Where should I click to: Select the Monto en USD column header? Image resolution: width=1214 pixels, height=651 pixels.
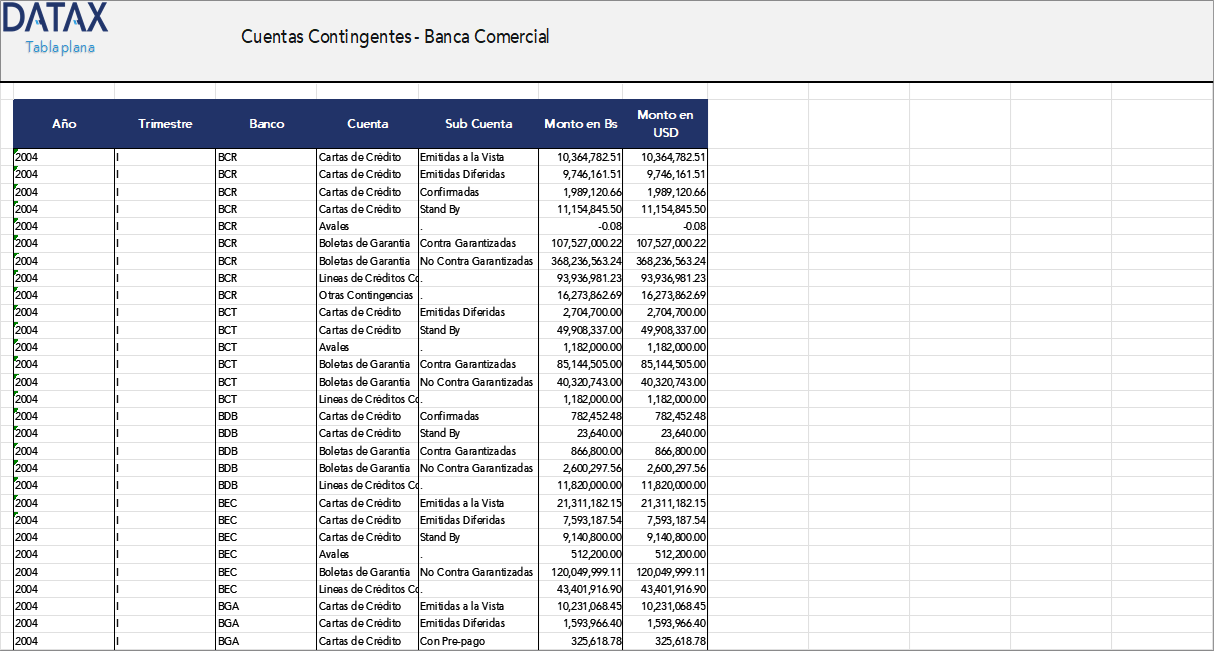665,124
